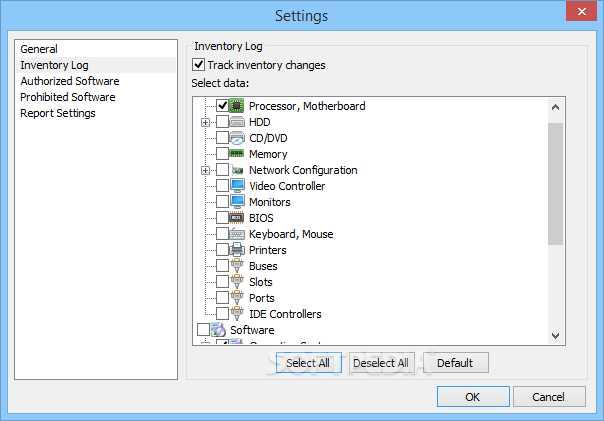The height and width of the screenshot is (421, 604).
Task: Tick the IDE Controllers checkbox
Action: point(222,314)
